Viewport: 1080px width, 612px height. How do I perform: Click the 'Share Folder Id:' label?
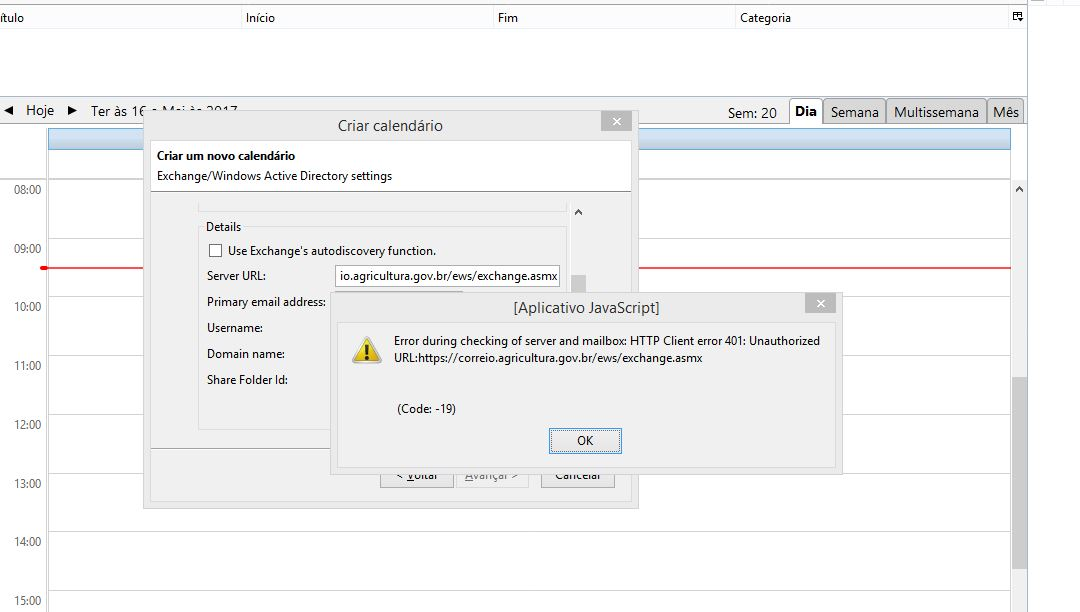pos(247,380)
